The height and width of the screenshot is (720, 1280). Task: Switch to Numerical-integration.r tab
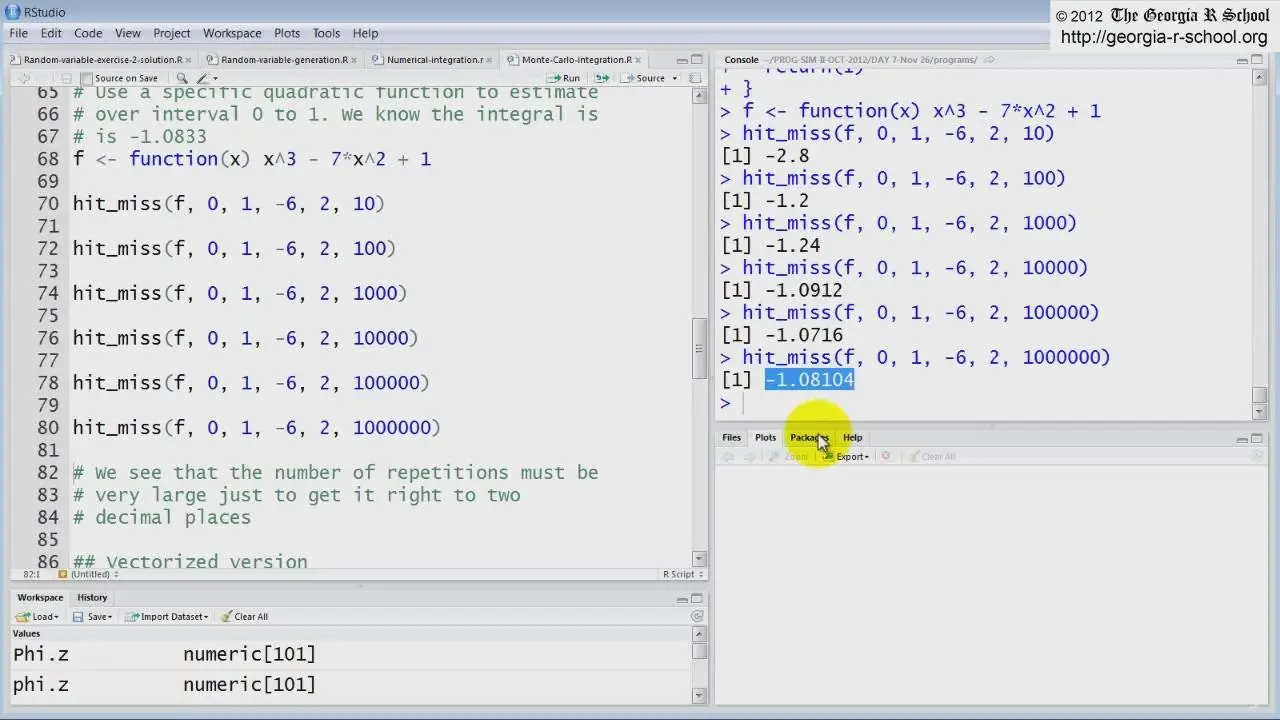pyautogui.click(x=434, y=60)
